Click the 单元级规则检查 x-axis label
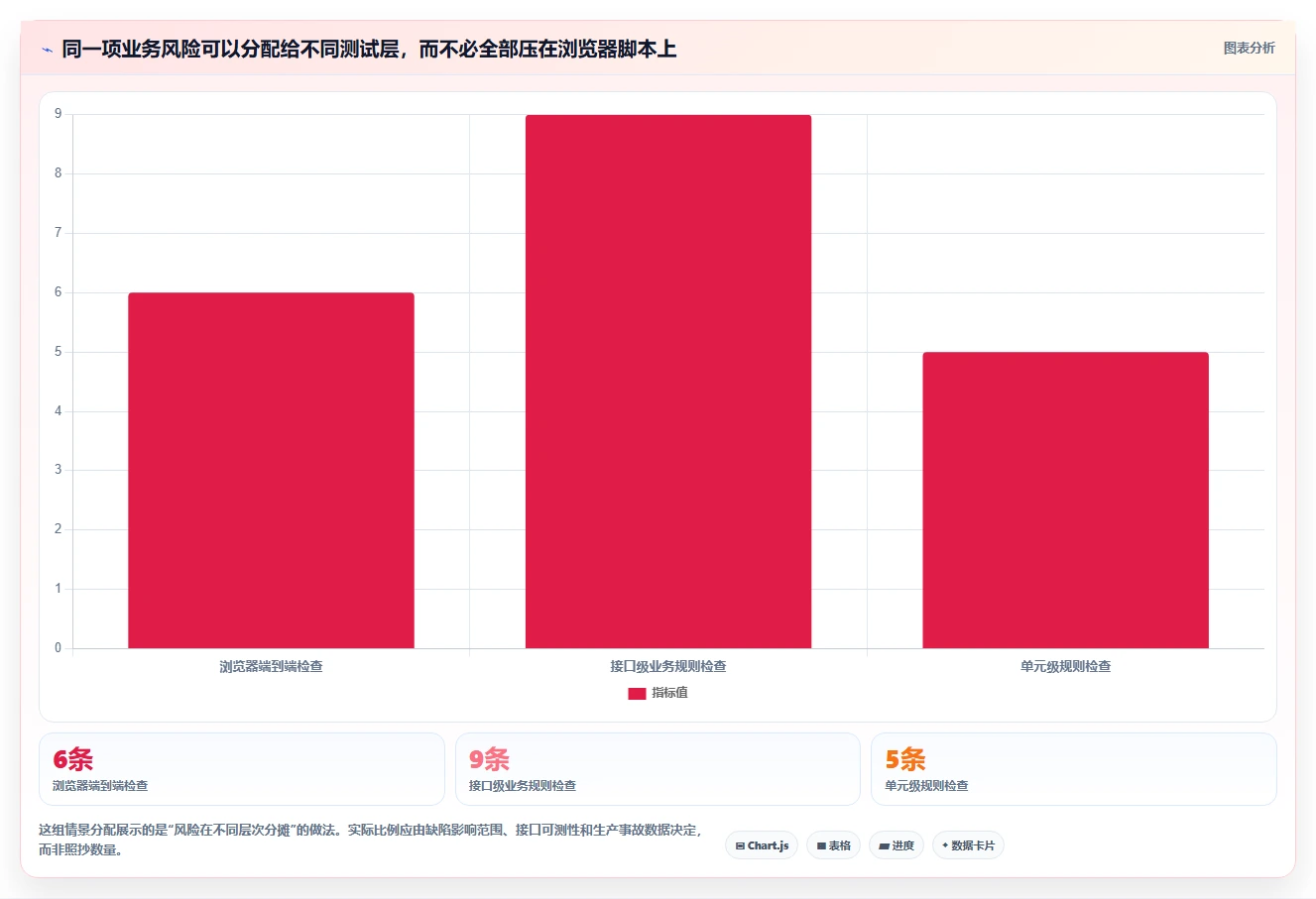This screenshot has width=1316, height=899. (1065, 666)
